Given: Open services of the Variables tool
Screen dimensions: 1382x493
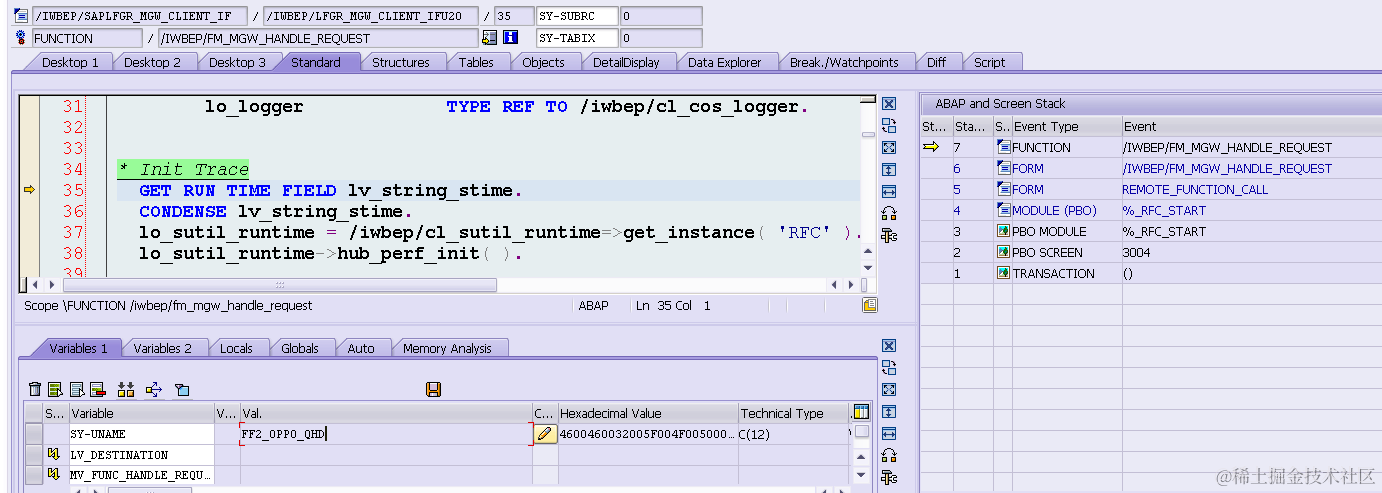Looking at the screenshot, I should click(x=888, y=477).
